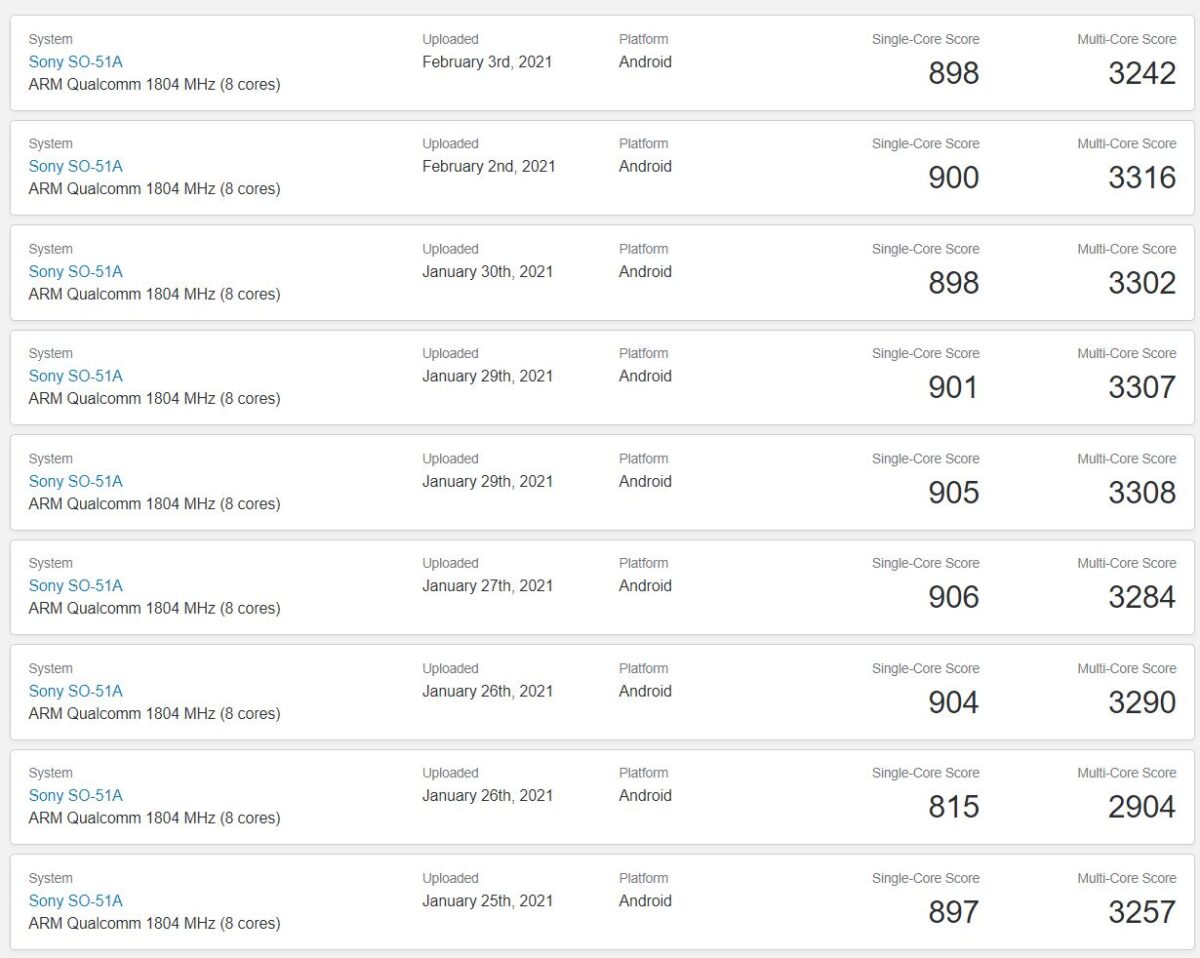Click the multi-core score 3316
This screenshot has width=1200, height=958.
tap(1142, 177)
